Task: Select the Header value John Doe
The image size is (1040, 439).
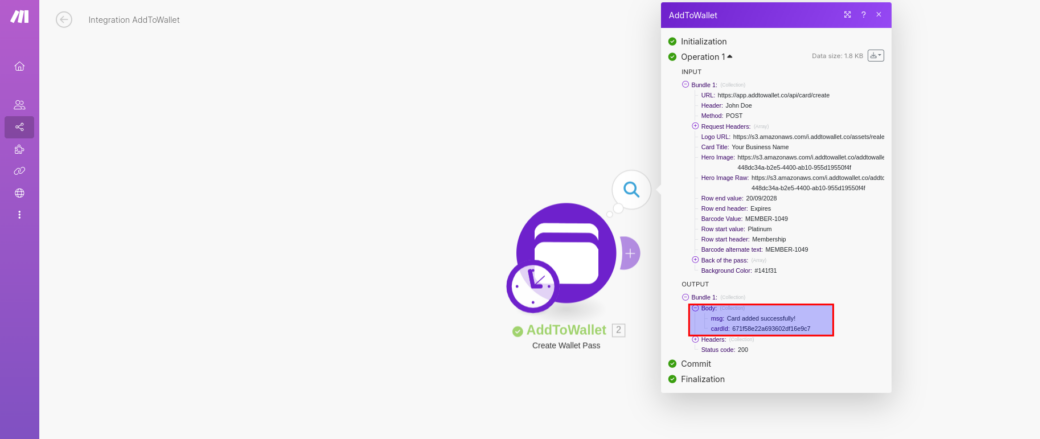Action: [739, 105]
